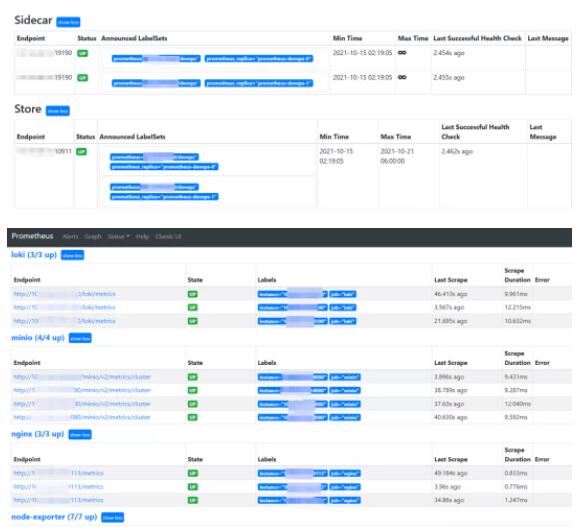Click job="loki" label in row 46.413s ago
Screen dimensions: 586x530
point(343,295)
